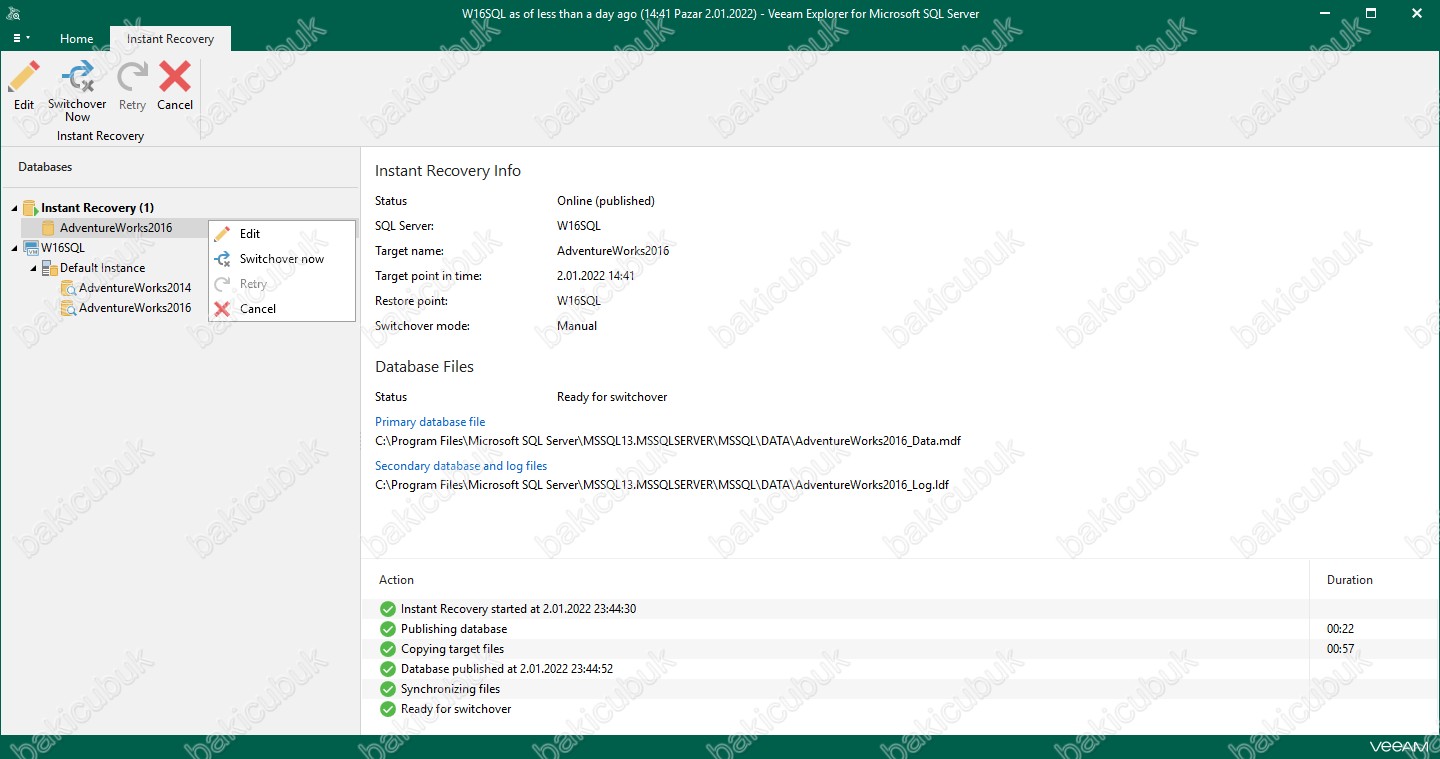Click the Veeam Explorer title bar icon

pos(13,13)
